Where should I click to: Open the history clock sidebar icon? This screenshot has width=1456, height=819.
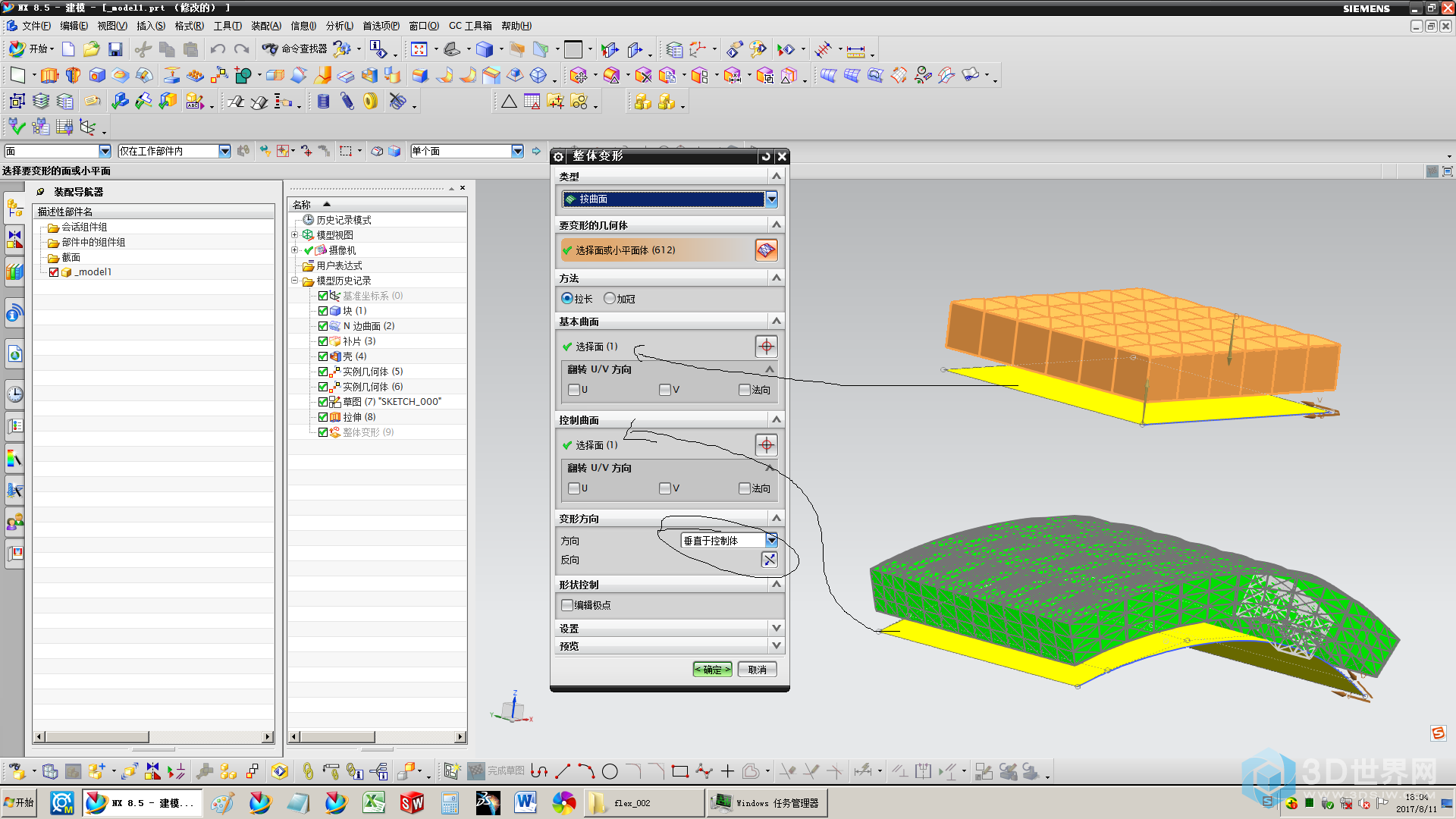(14, 394)
